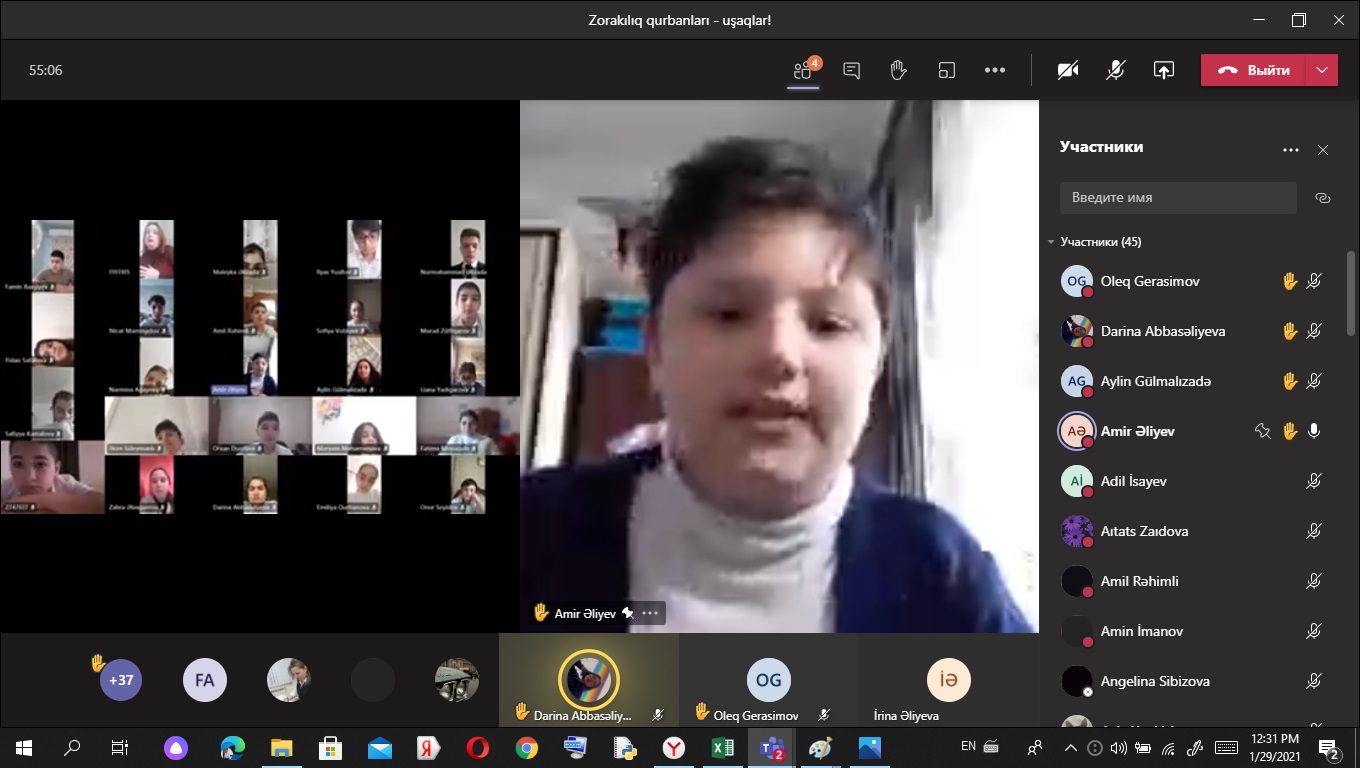Screen dimensions: 1360x768
Task: Click the participants panel scrollbar
Action: (1352, 292)
